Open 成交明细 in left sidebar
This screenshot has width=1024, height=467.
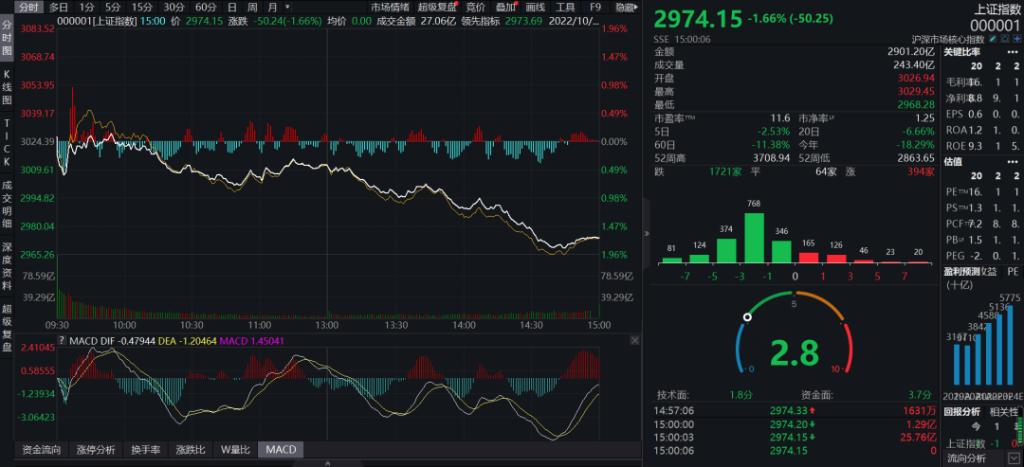click(x=6, y=205)
